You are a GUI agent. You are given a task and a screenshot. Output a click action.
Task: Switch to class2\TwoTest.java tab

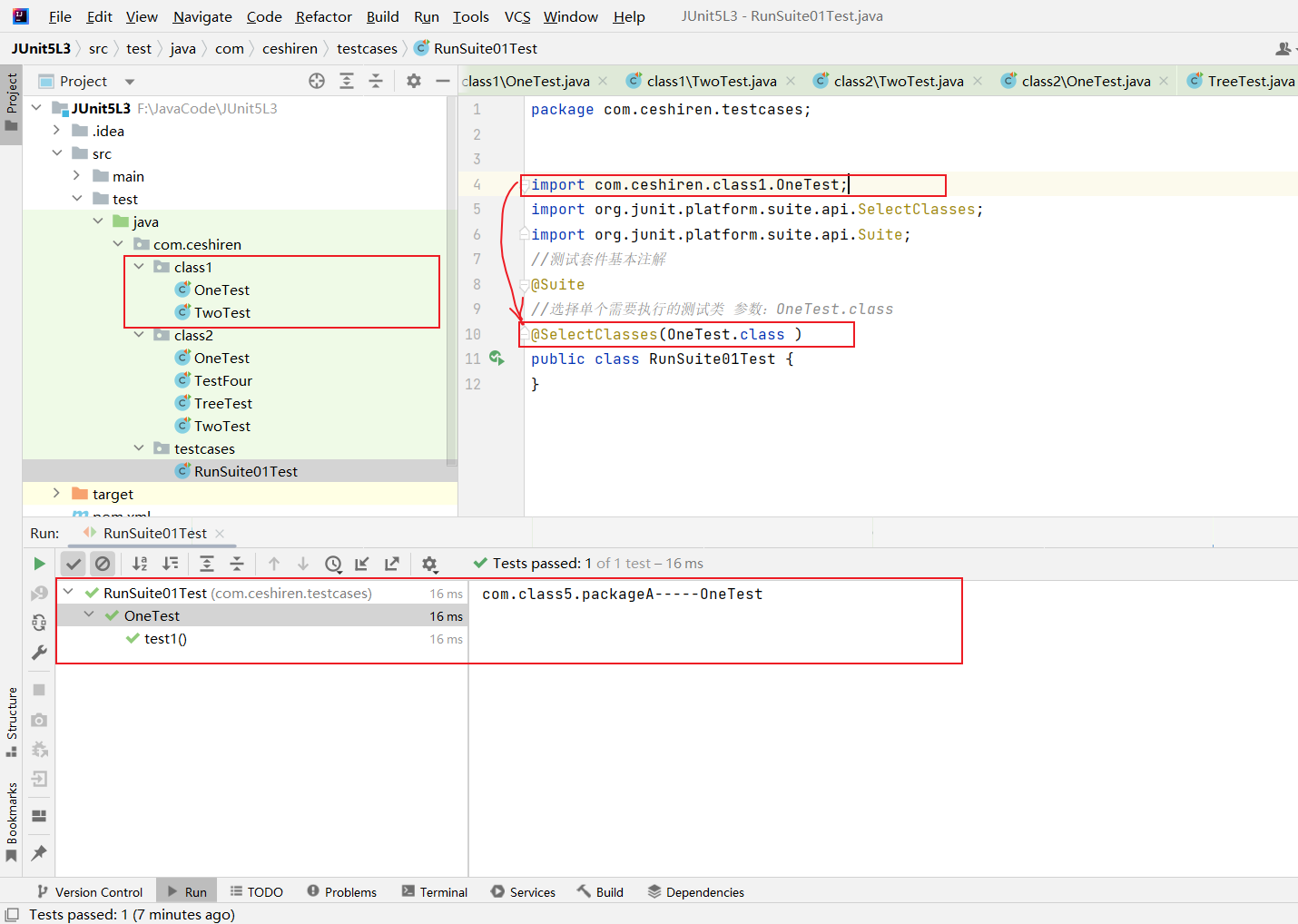897,82
